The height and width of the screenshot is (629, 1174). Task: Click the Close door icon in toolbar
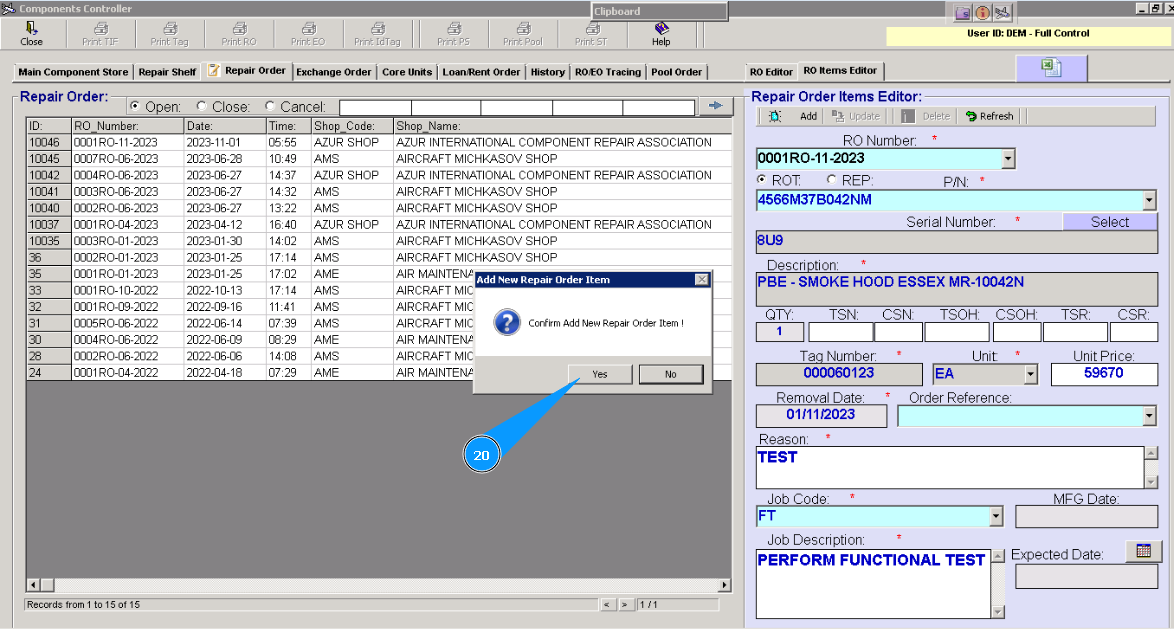(x=31, y=29)
